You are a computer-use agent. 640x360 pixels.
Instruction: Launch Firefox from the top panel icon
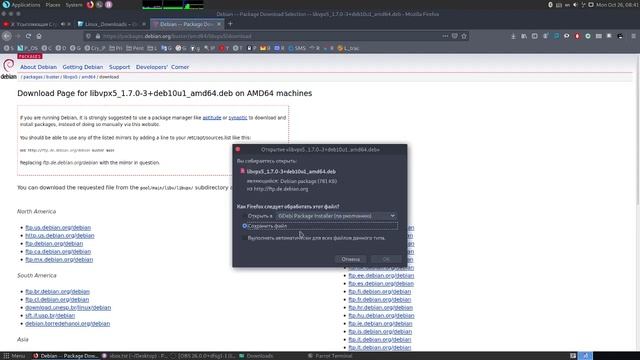[x=90, y=4]
